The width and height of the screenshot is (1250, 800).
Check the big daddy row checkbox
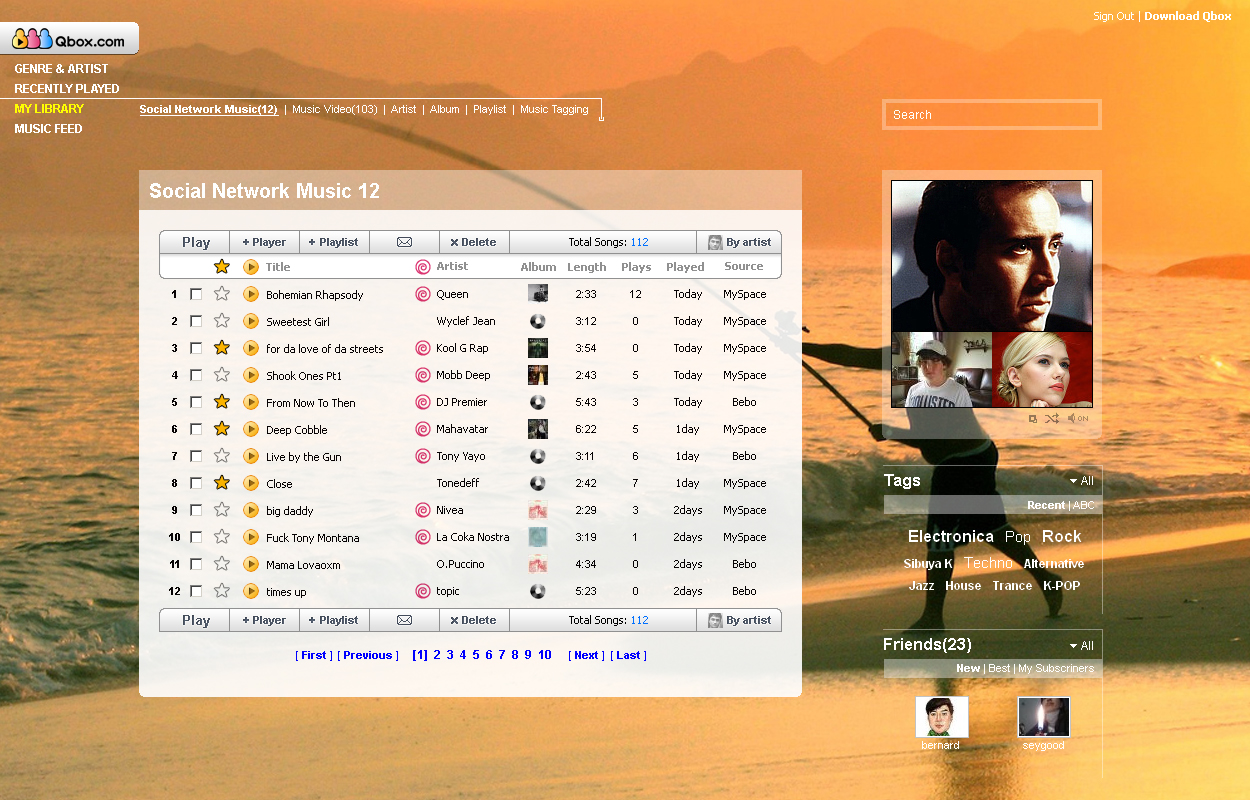coord(196,510)
